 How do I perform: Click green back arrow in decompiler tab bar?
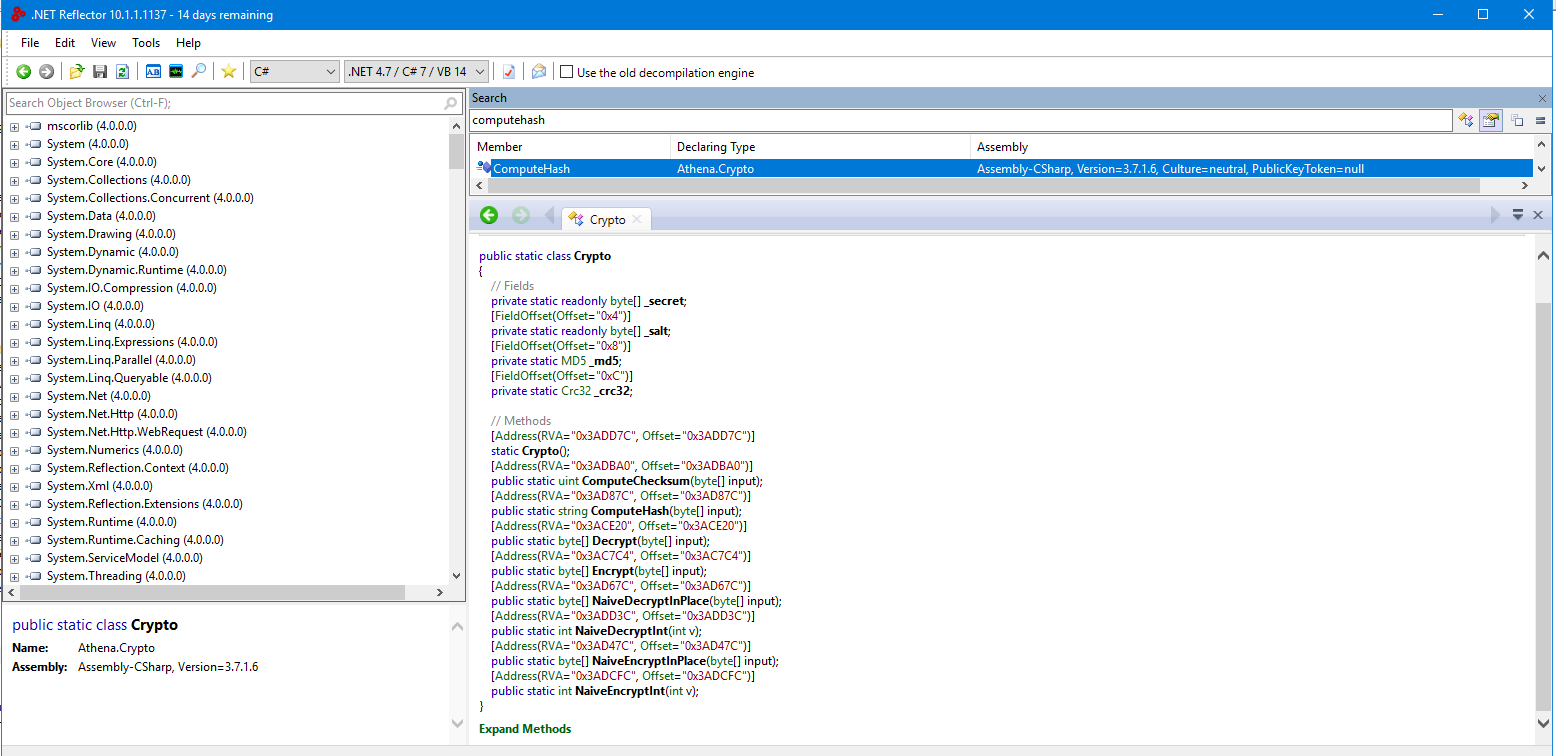(x=489, y=215)
